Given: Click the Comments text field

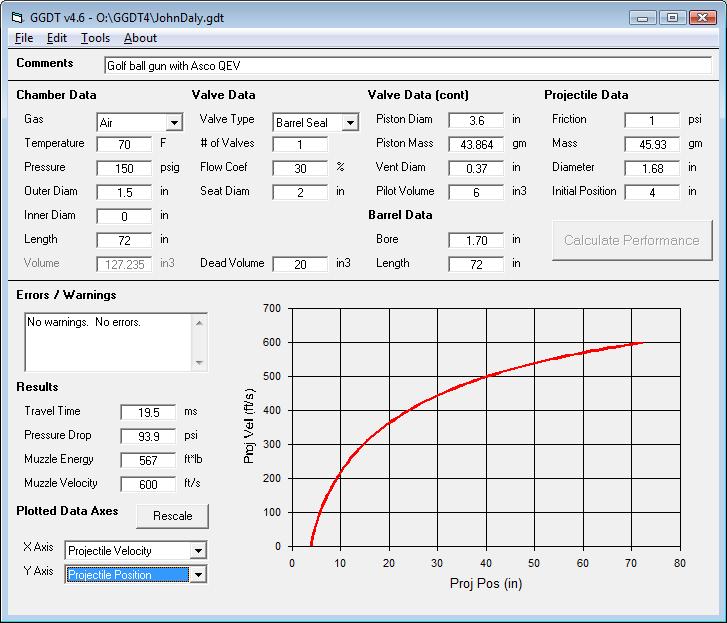Looking at the screenshot, I should click(x=406, y=66).
